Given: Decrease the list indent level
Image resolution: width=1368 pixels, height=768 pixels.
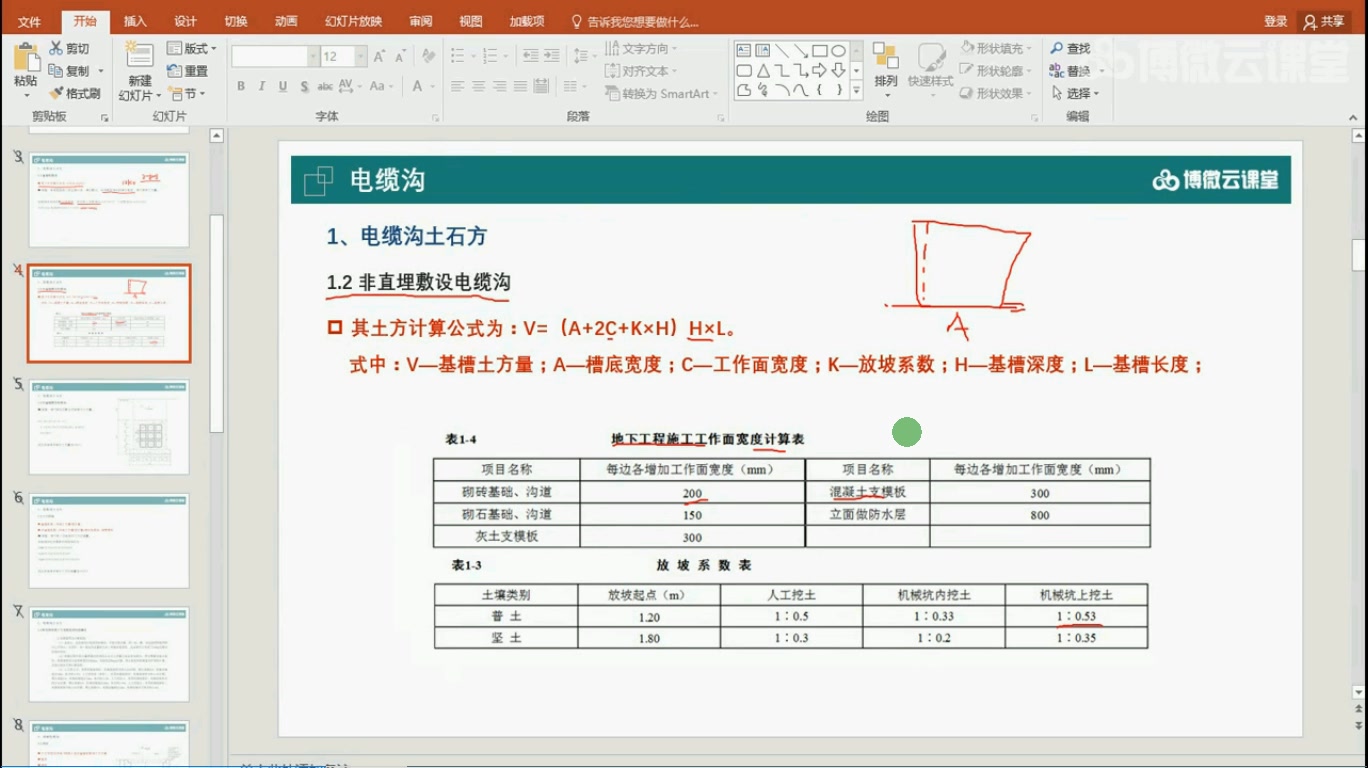Looking at the screenshot, I should 530,57.
